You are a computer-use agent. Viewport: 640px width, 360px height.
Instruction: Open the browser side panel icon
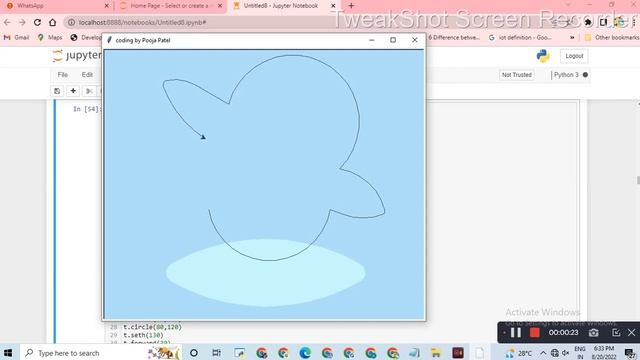click(x=603, y=22)
